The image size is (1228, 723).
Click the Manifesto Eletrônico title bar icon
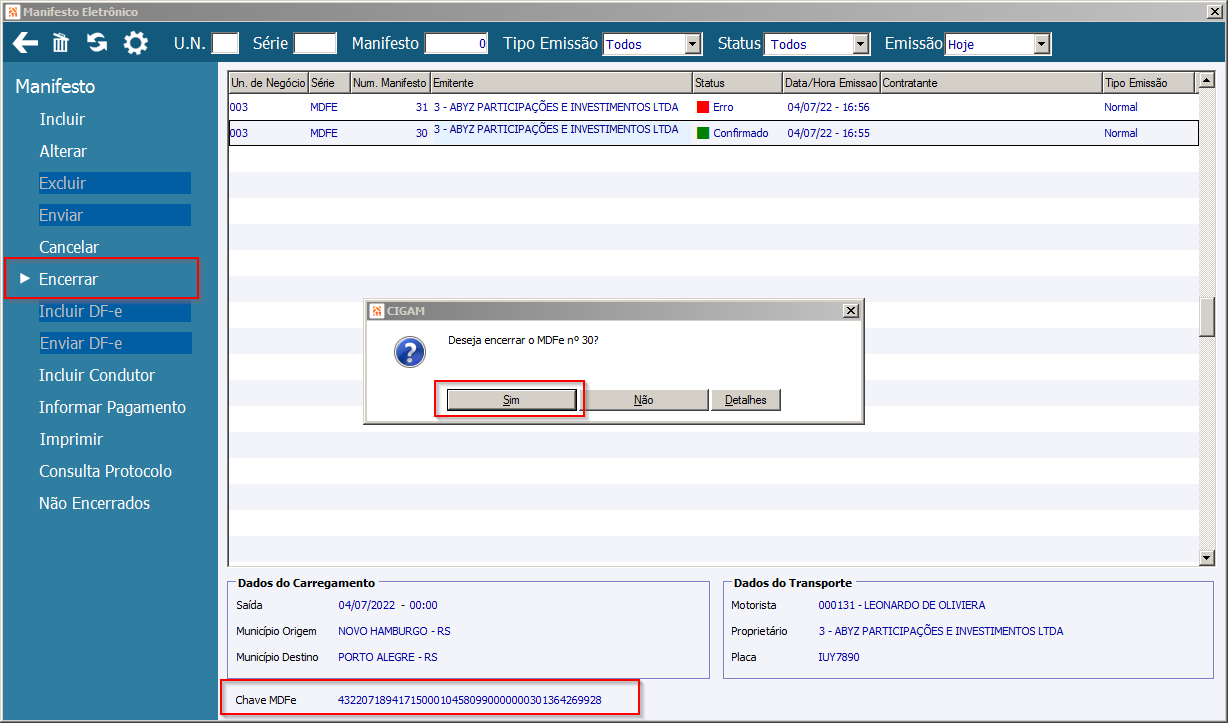[12, 12]
